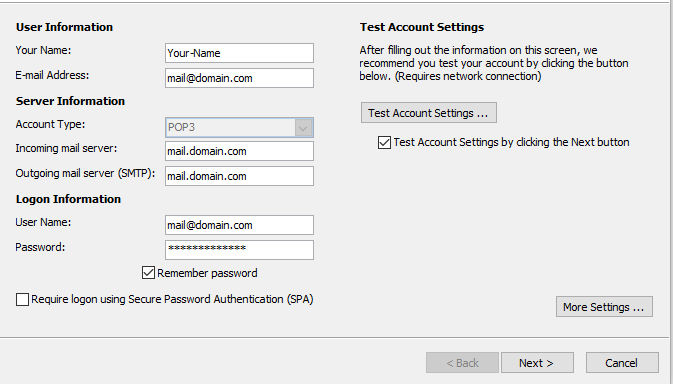Click the User Information heading
The width and height of the screenshot is (673, 384).
(64, 27)
